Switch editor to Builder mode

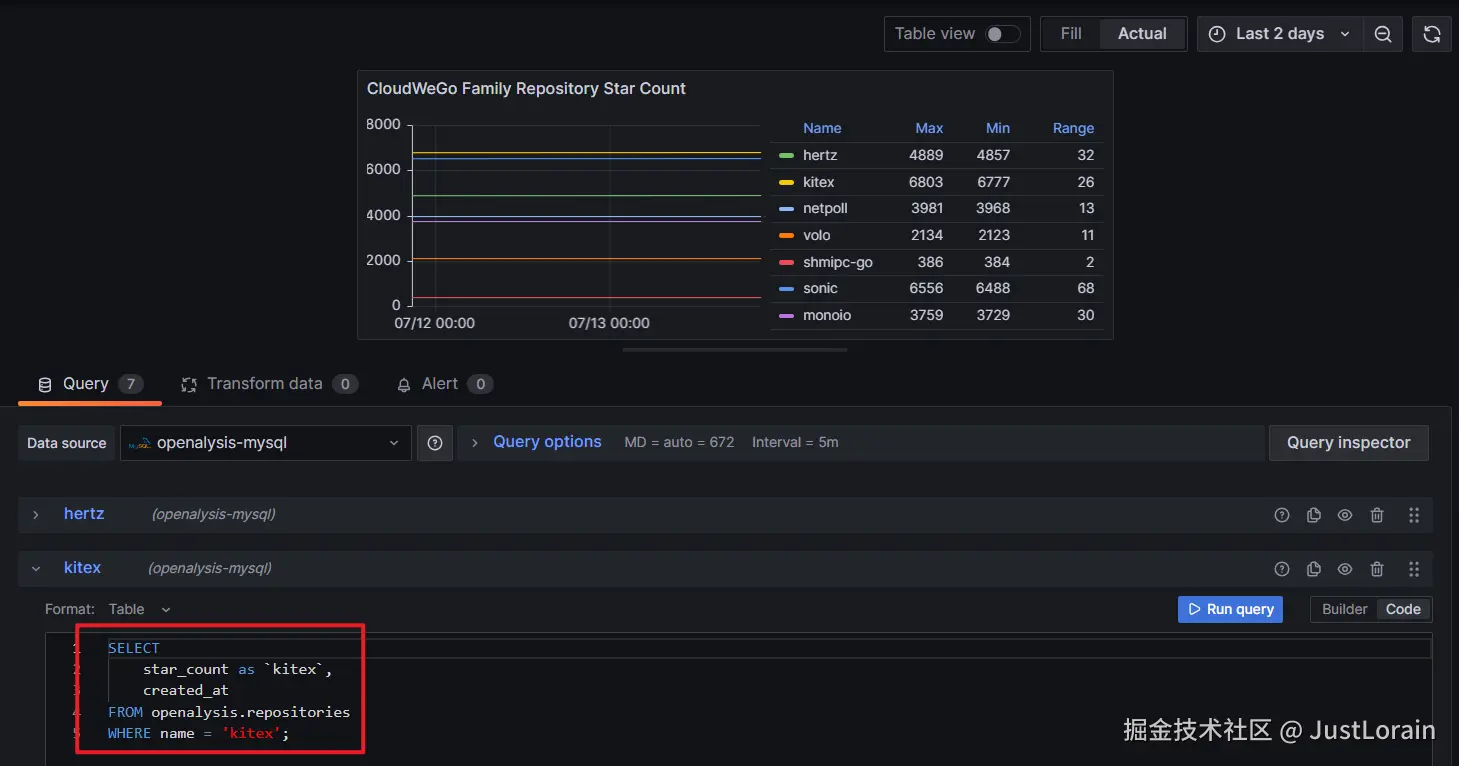(x=1344, y=609)
